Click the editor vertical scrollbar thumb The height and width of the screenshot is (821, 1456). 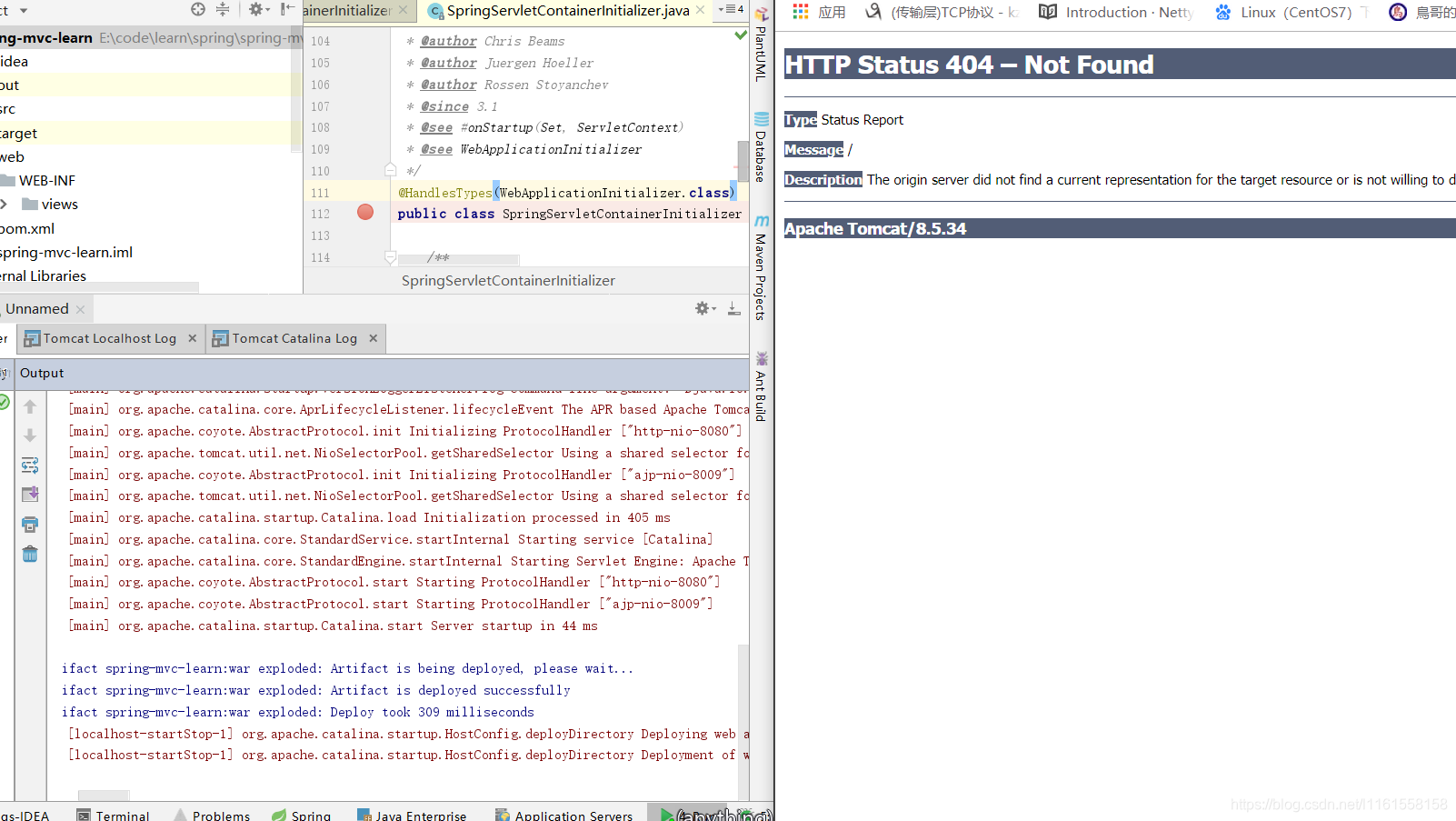743,161
